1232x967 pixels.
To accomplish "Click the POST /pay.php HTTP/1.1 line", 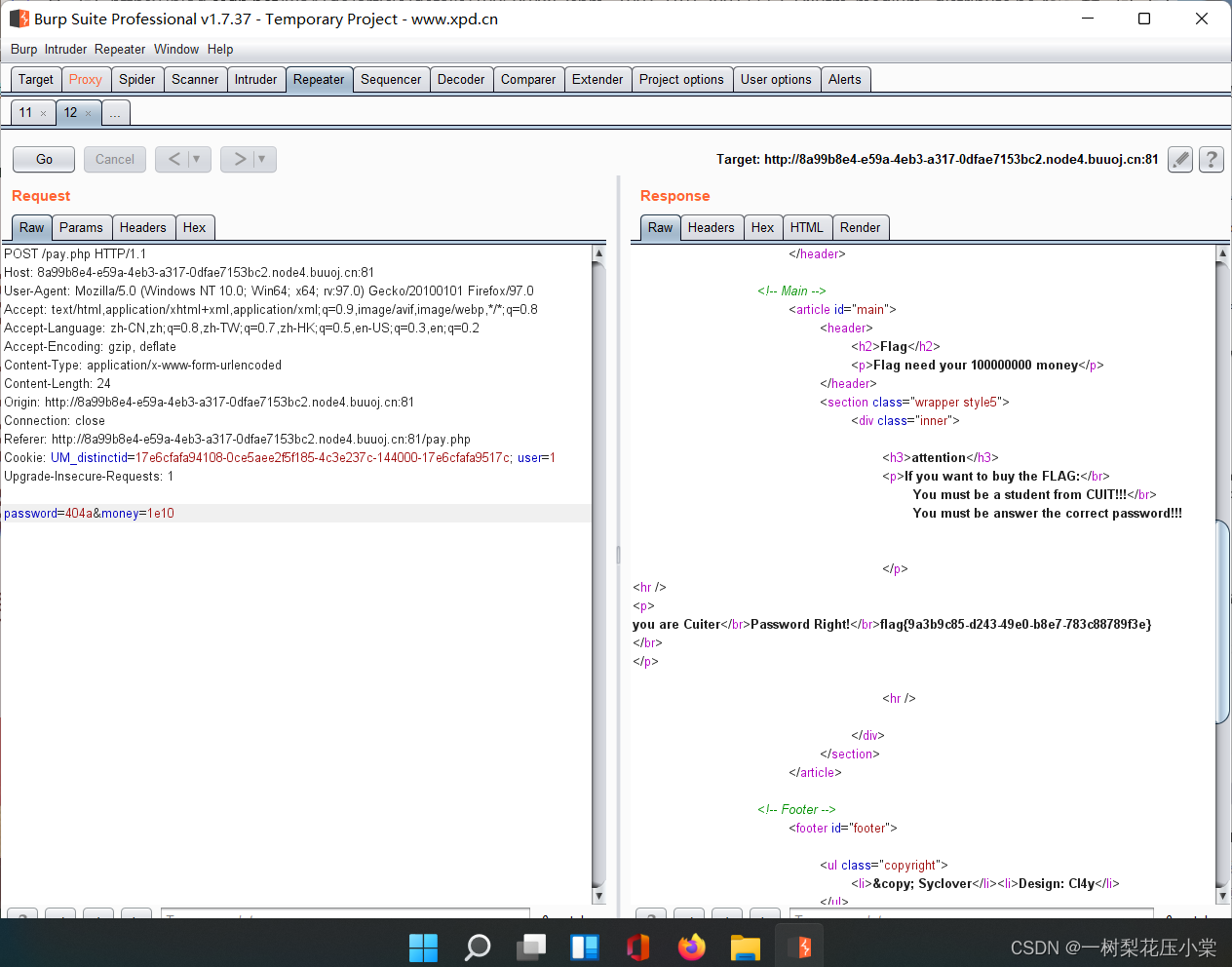I will pos(75,254).
